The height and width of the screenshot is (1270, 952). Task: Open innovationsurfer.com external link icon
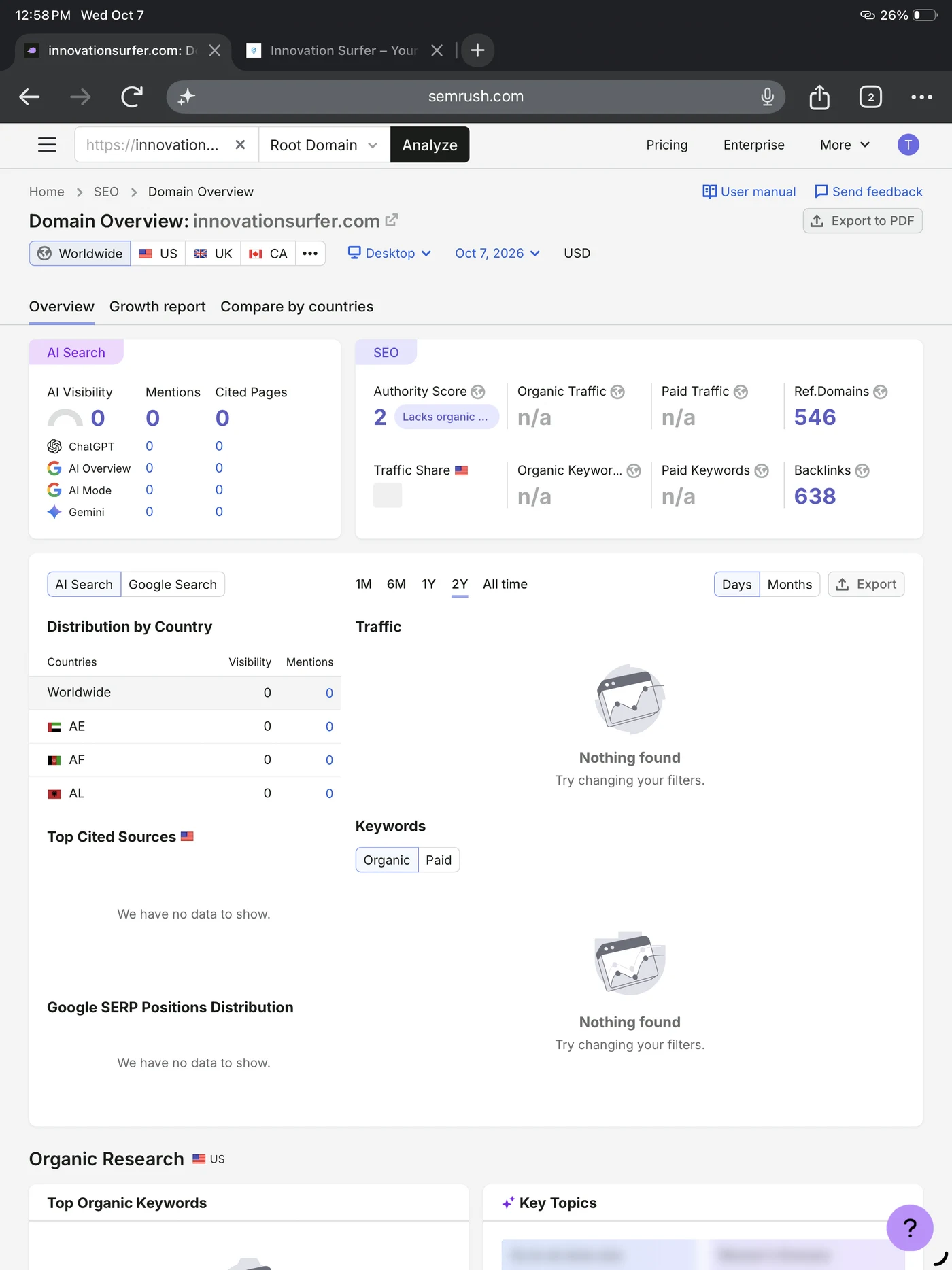392,220
